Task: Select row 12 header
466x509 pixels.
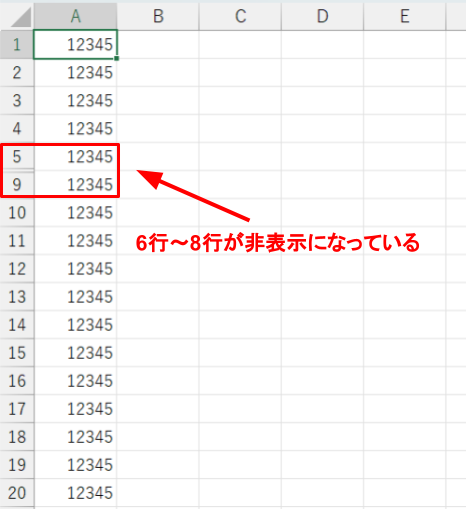Action: 17,269
